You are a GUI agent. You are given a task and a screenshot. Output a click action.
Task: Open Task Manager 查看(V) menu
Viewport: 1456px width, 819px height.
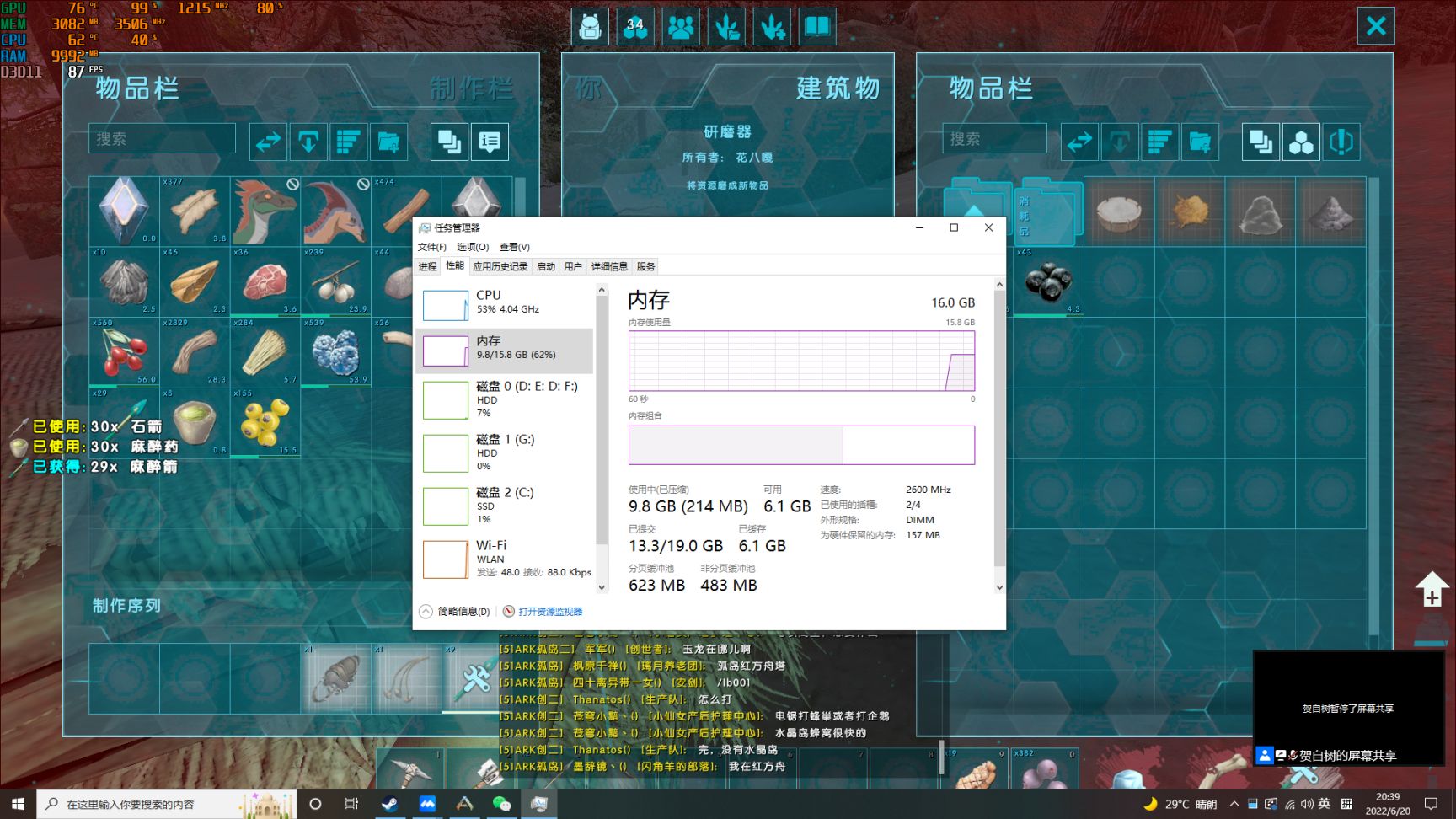(x=515, y=247)
